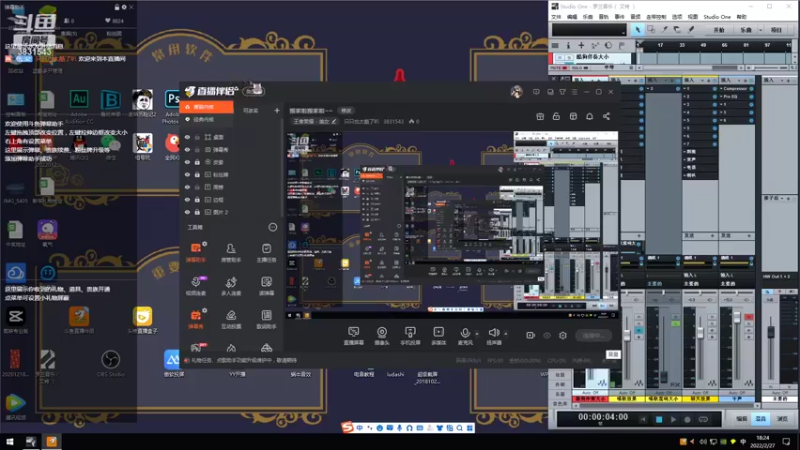800x450 pixels.
Task: Expand the Compressor insert in mixer
Action: point(721,89)
